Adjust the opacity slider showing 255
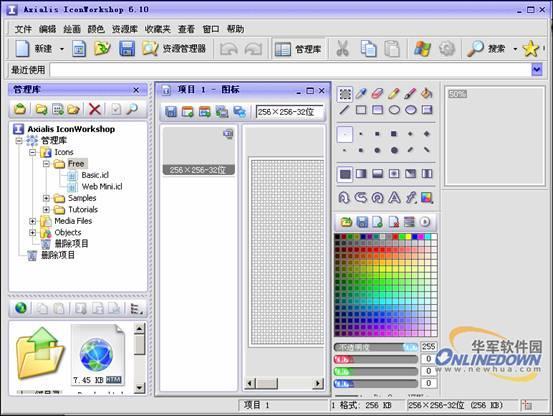The image size is (553, 416). tap(376, 347)
